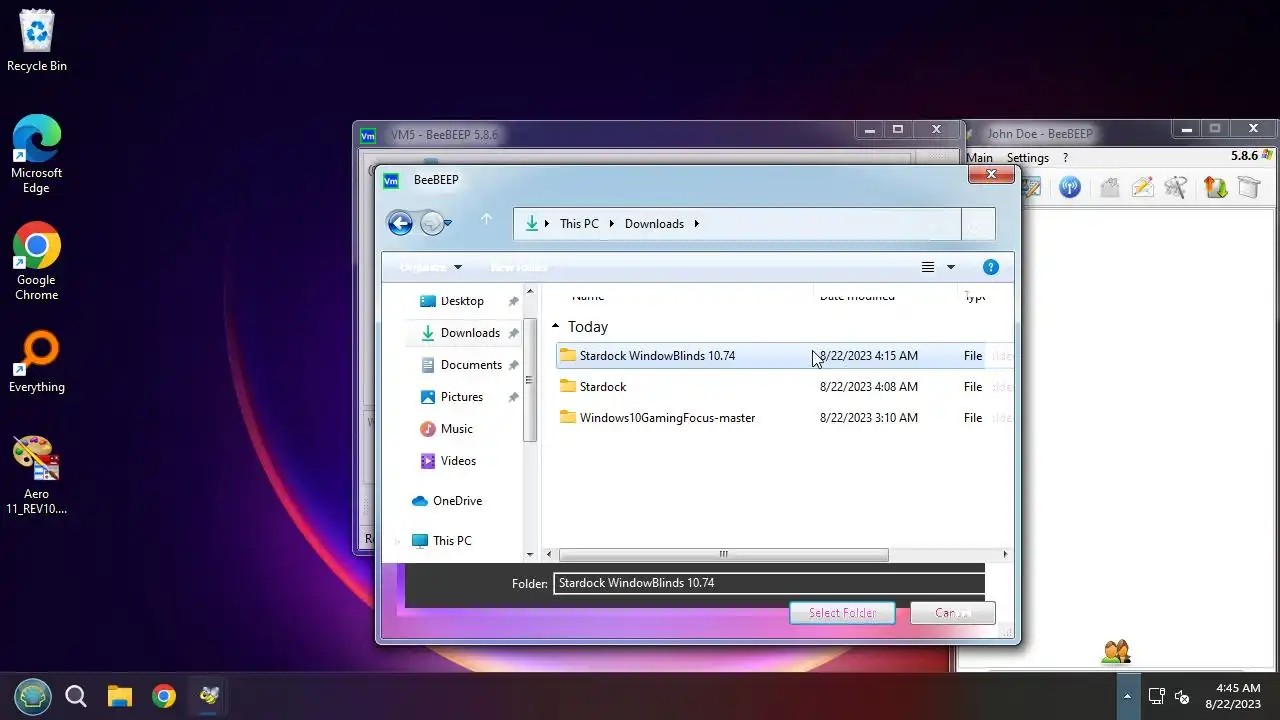Go back using the blue back arrow

coord(400,224)
